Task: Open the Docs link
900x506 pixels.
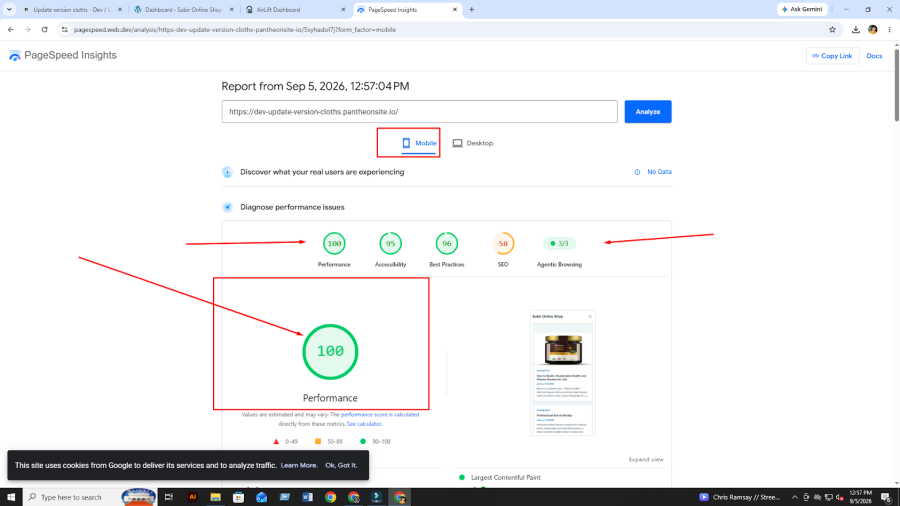Action: 874,56
